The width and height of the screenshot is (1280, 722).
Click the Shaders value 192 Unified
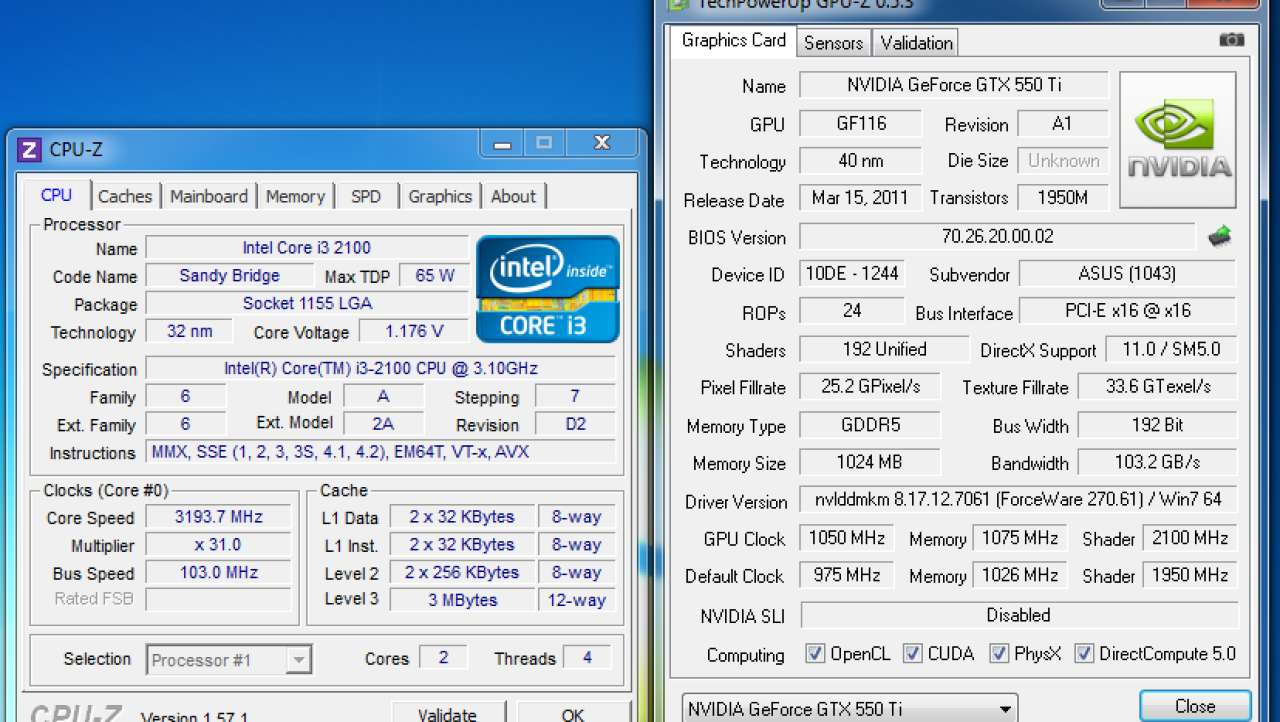(884, 349)
